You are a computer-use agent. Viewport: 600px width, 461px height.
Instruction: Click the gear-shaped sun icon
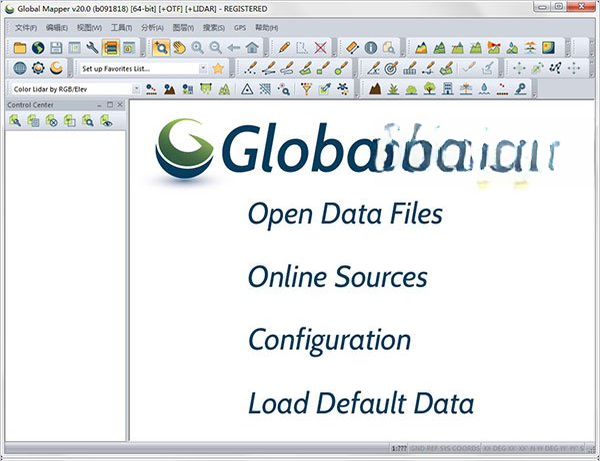point(38,68)
